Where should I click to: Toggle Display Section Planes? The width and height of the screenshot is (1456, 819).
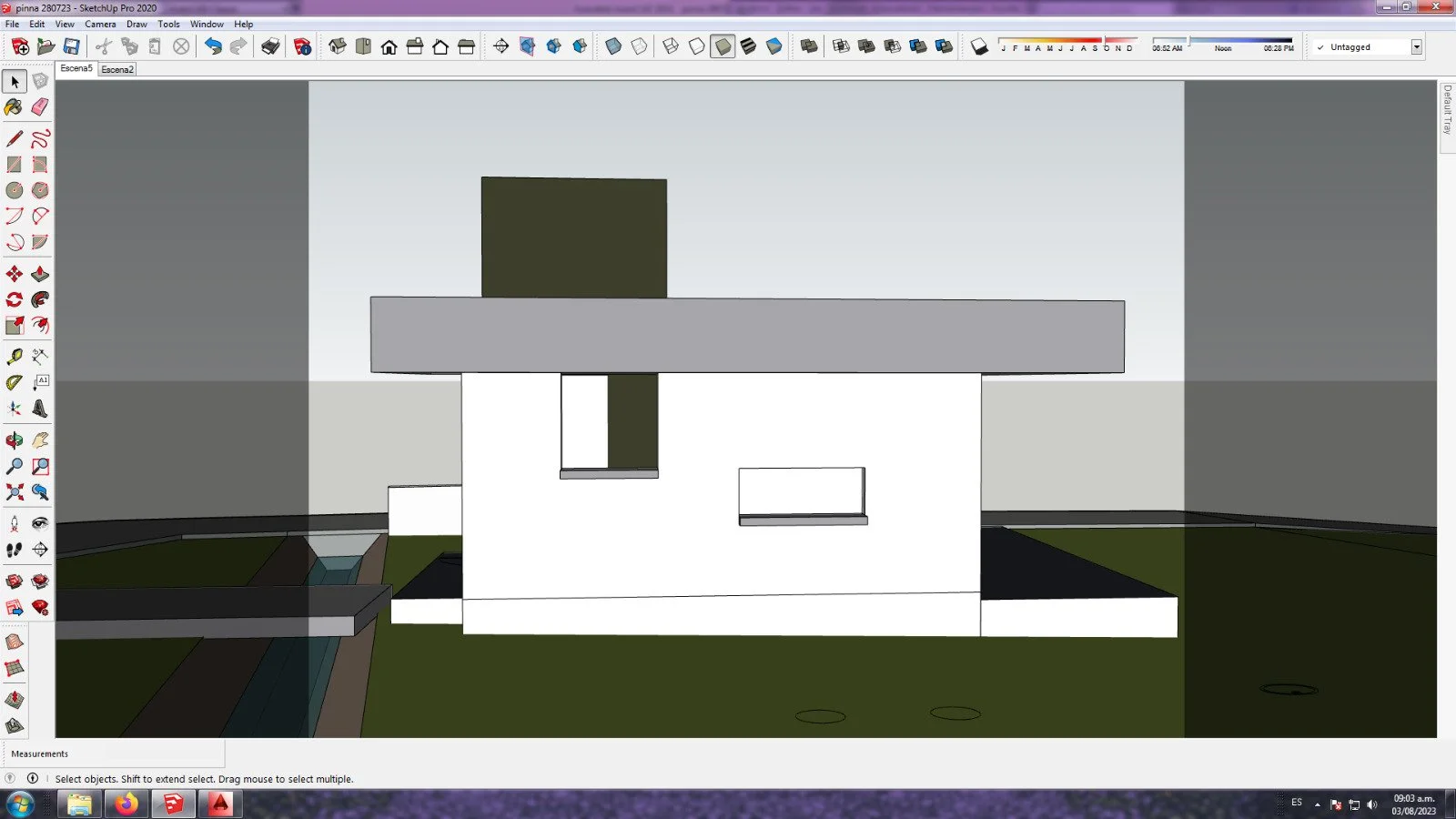point(527,46)
